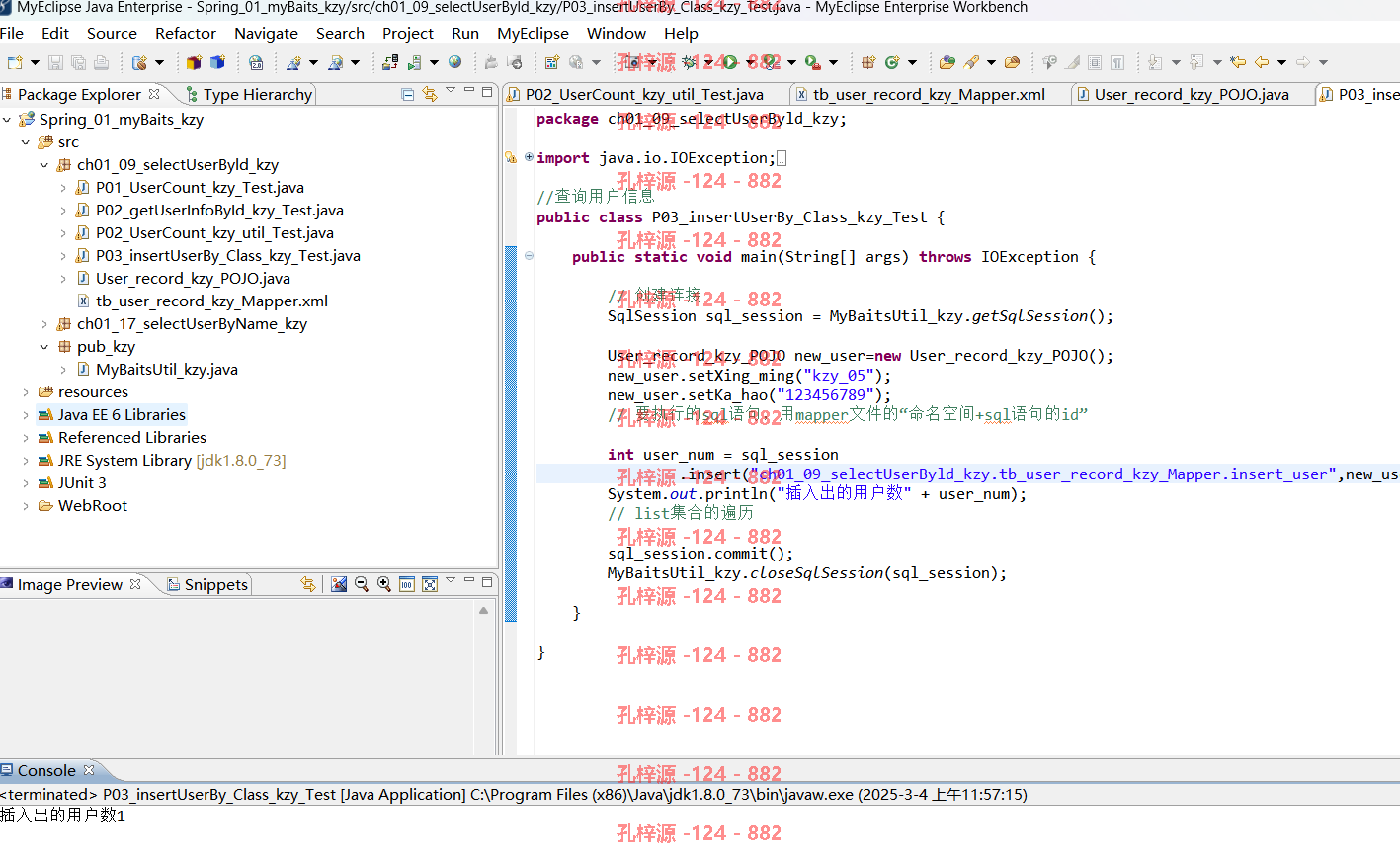Close the Package Explorer view tab
This screenshot has width=1400, height=861.
154,94
